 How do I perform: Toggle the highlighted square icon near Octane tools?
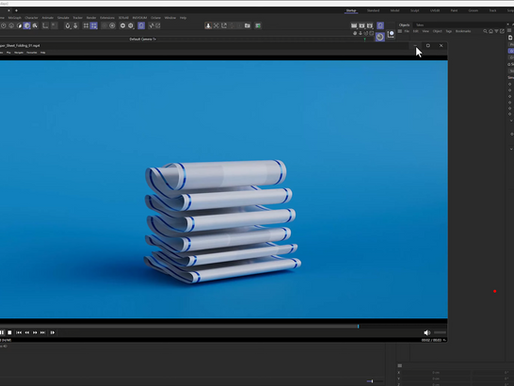[141, 26]
